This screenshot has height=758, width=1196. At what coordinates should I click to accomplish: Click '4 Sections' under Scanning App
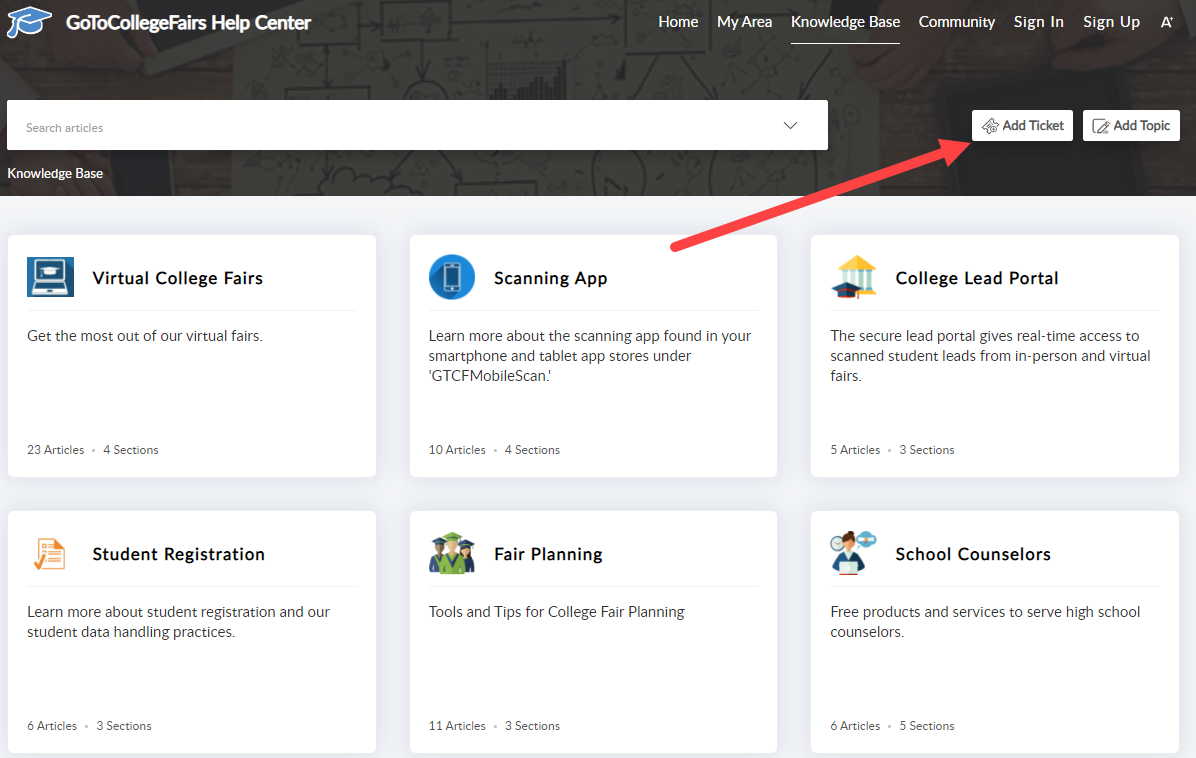(532, 450)
